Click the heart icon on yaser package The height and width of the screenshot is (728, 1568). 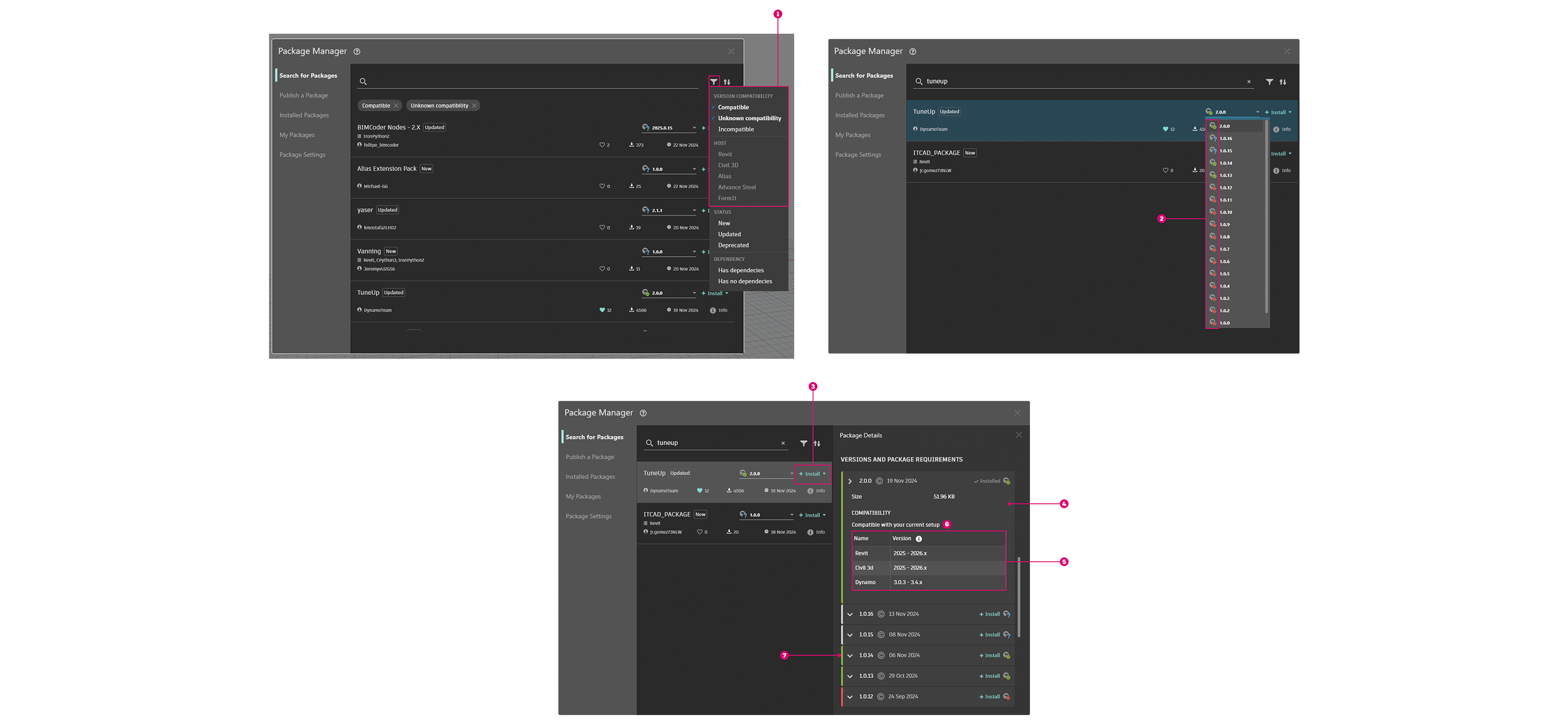point(602,227)
